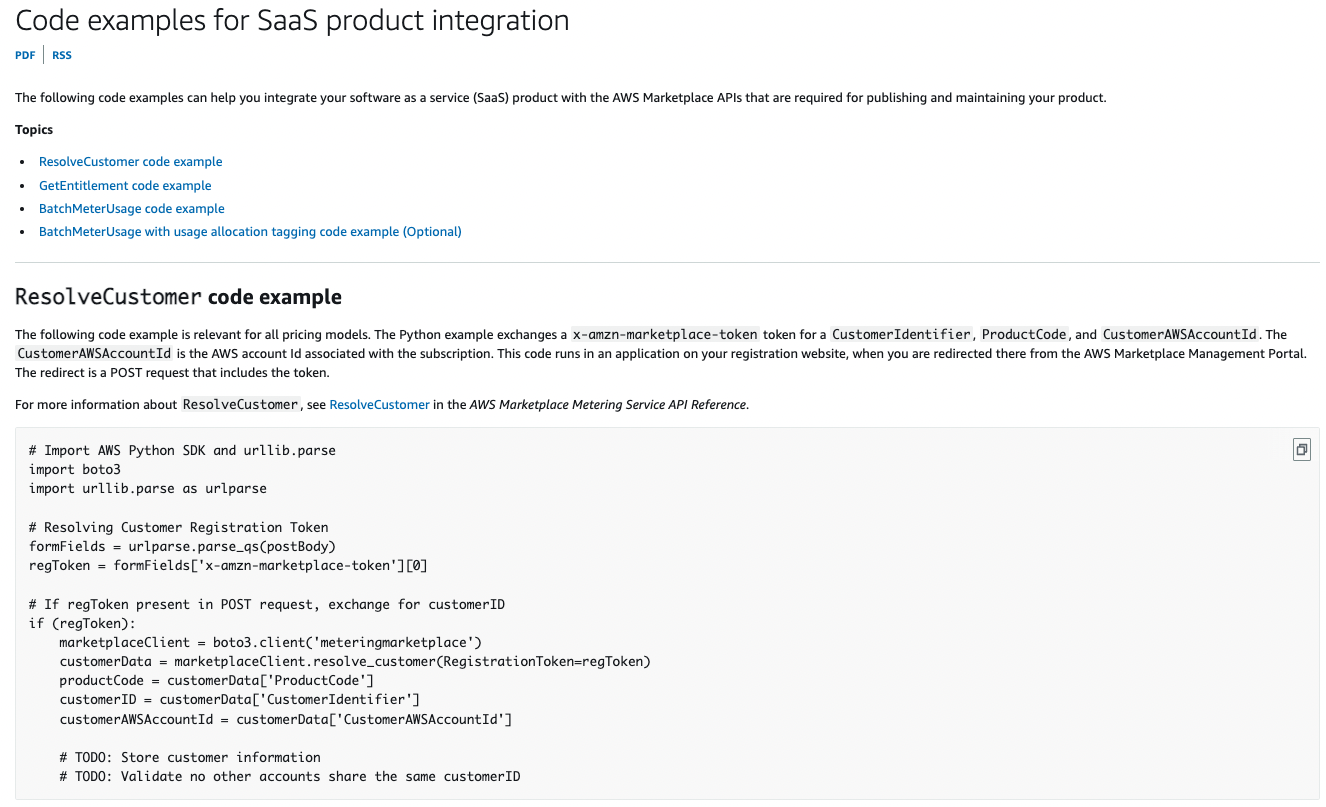Image resolution: width=1326 pixels, height=807 pixels.
Task: Click the 'import urllib.parse as urlparse' line
Action: tap(148, 489)
